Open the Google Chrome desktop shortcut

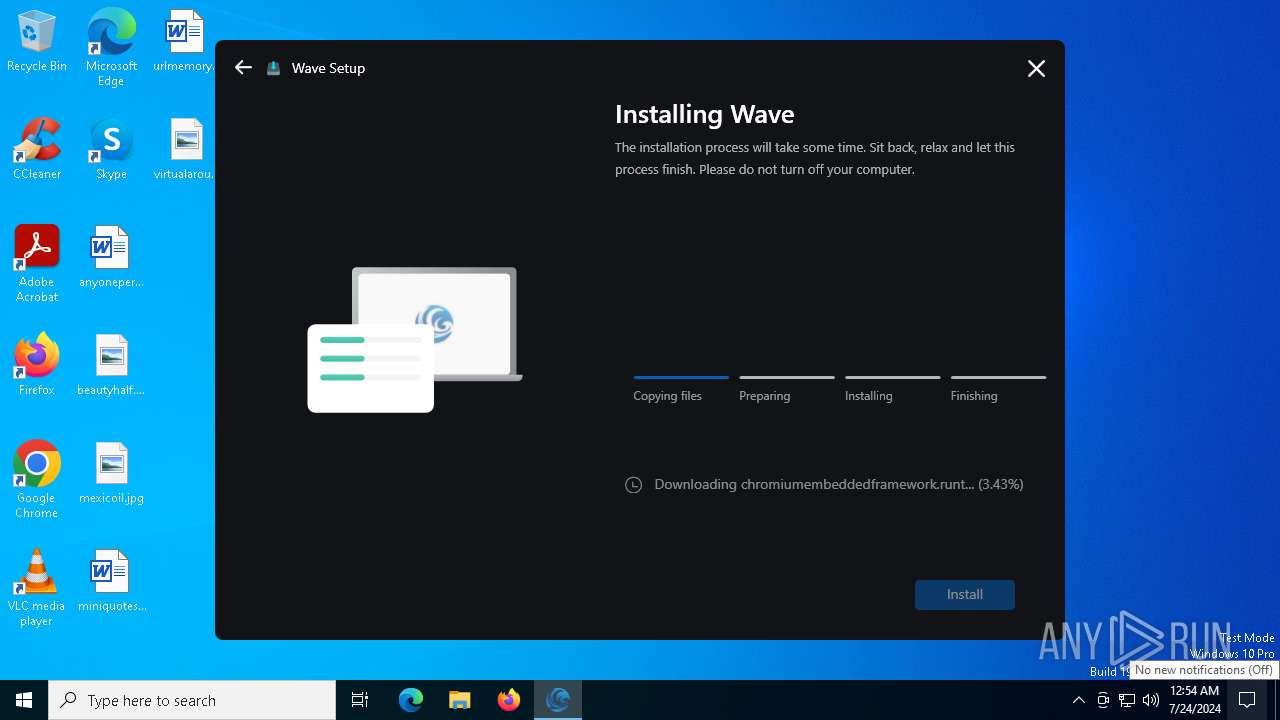(x=37, y=480)
